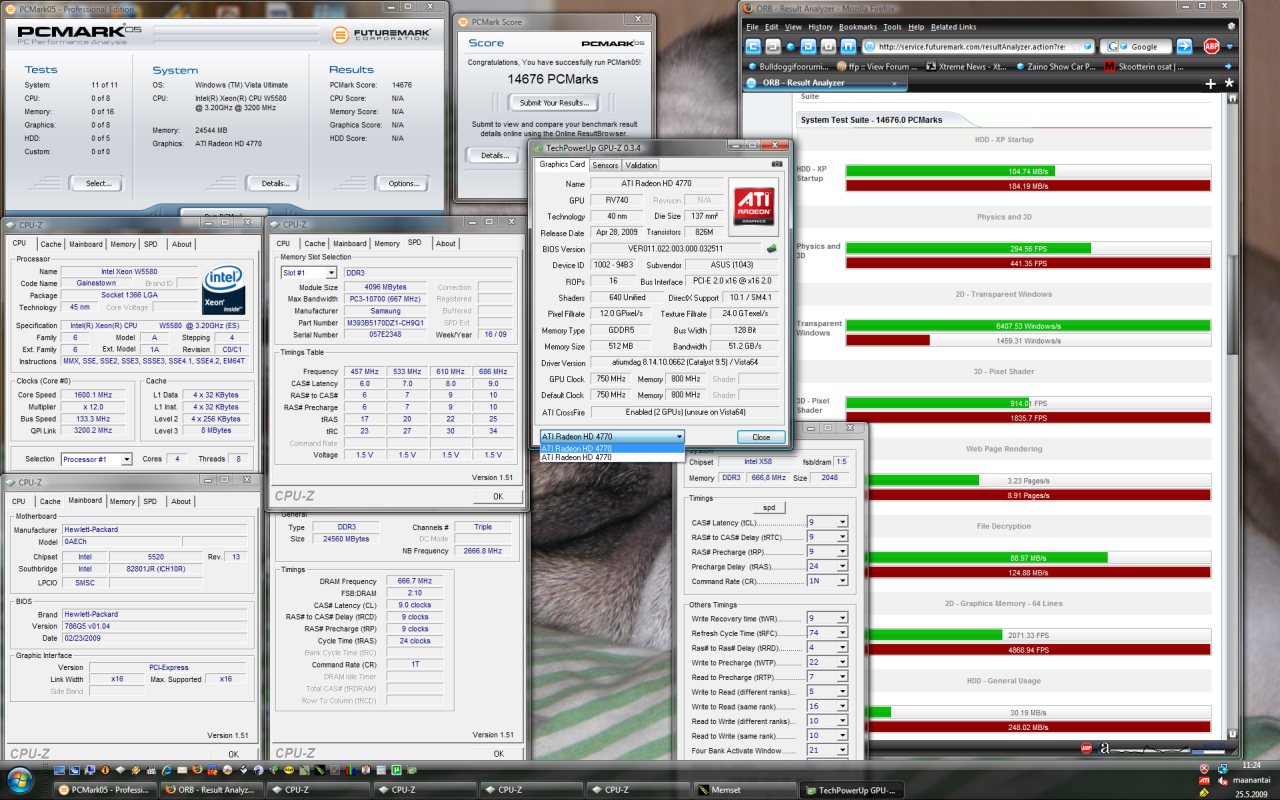This screenshot has height=800, width=1280.
Task: Open Memory tab in CPU-Z SPD window
Action: 387,243
